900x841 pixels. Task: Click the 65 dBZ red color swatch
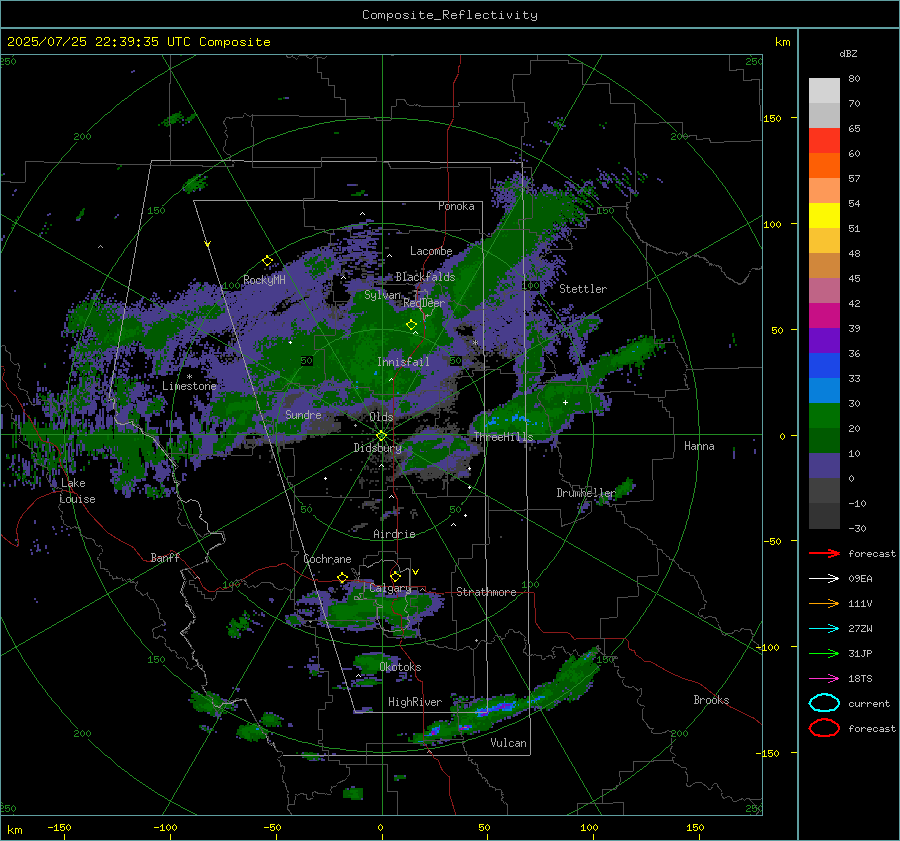[x=824, y=140]
